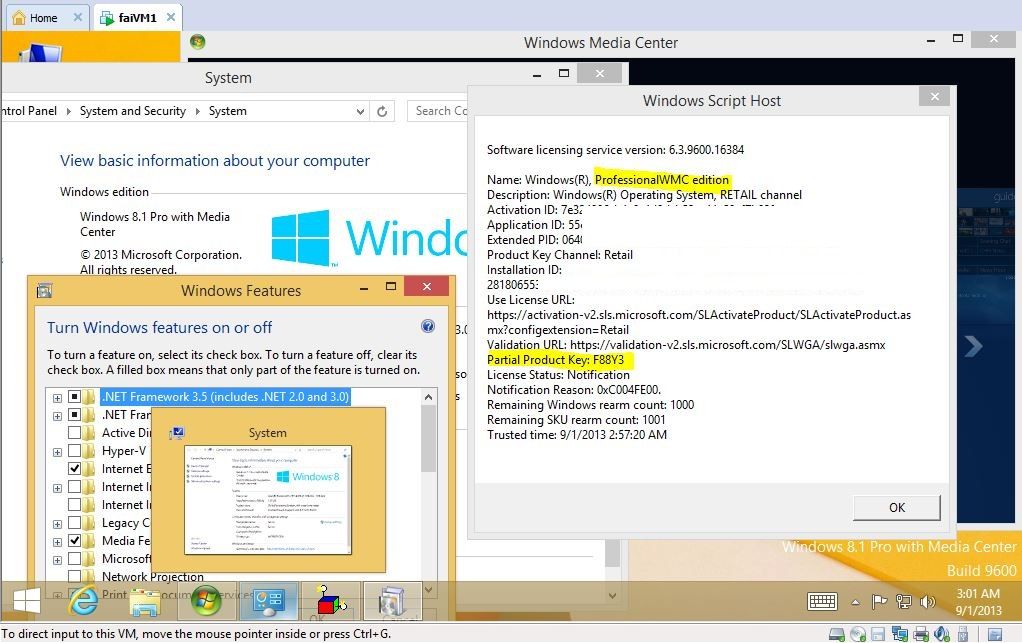The image size is (1022, 643).
Task: Check the Microsoft feature checkbox
Action: pyautogui.click(x=74, y=558)
